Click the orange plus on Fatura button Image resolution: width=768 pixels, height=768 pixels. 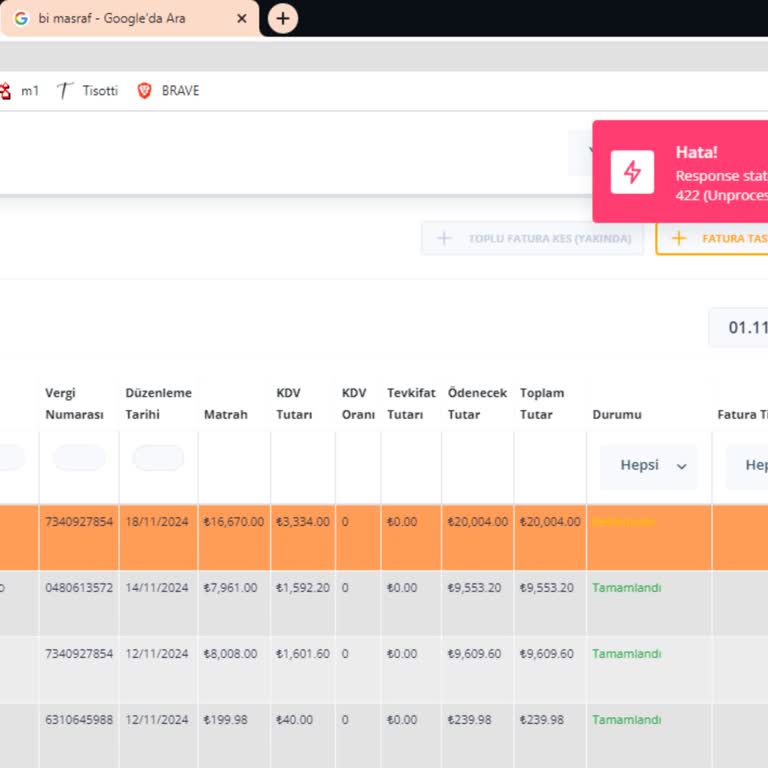click(679, 239)
